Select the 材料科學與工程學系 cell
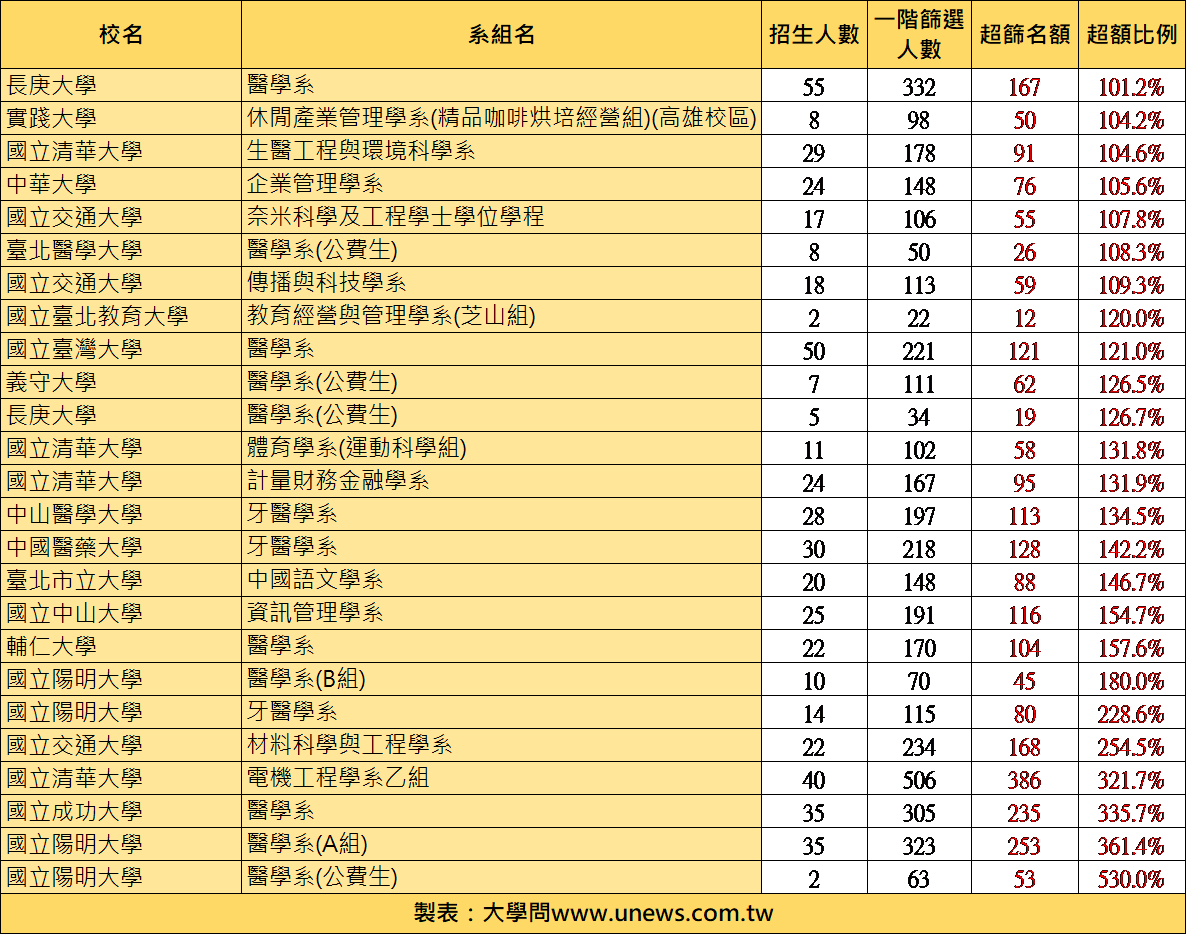1187x935 pixels. [x=501, y=746]
